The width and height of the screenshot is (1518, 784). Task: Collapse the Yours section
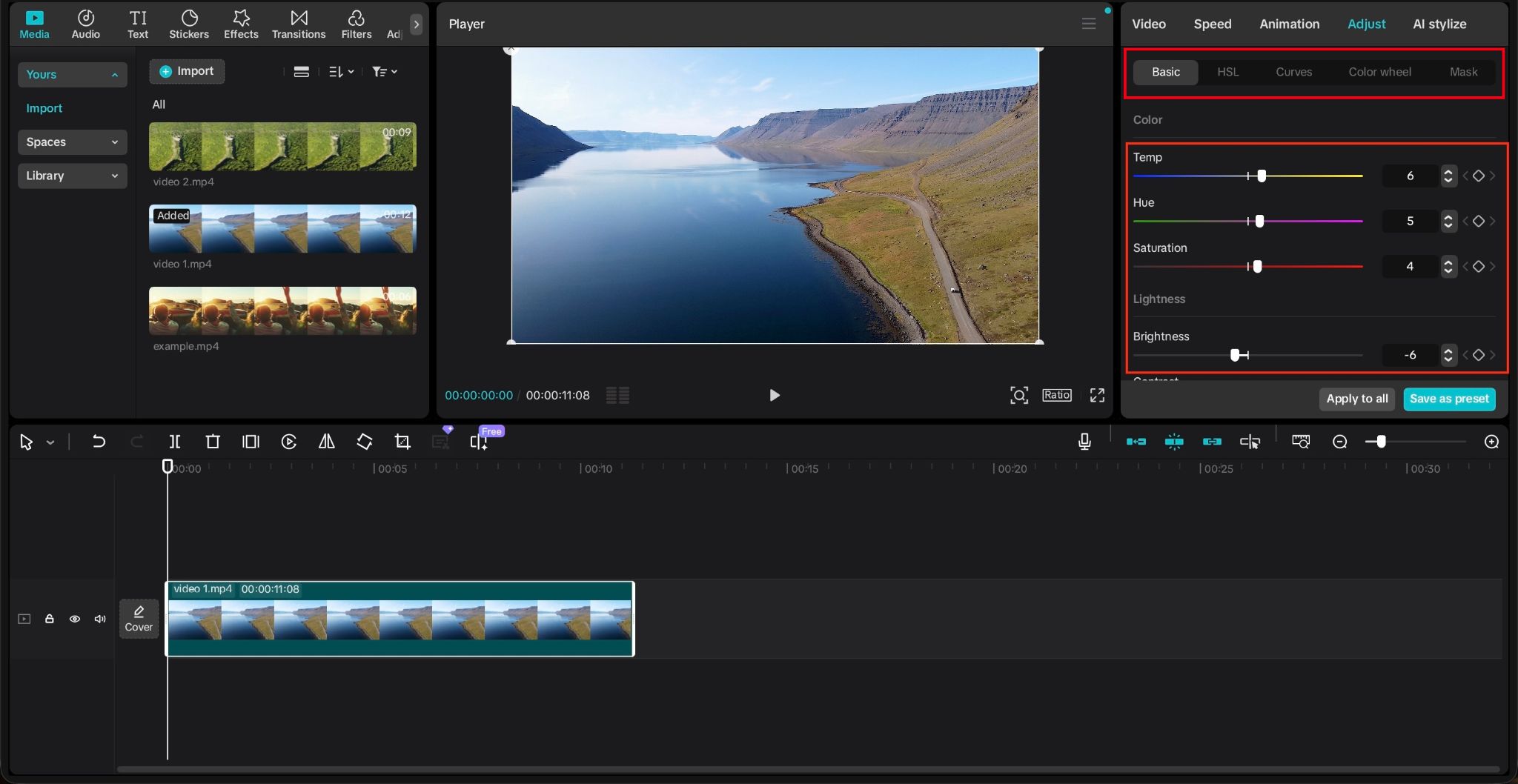click(x=72, y=74)
